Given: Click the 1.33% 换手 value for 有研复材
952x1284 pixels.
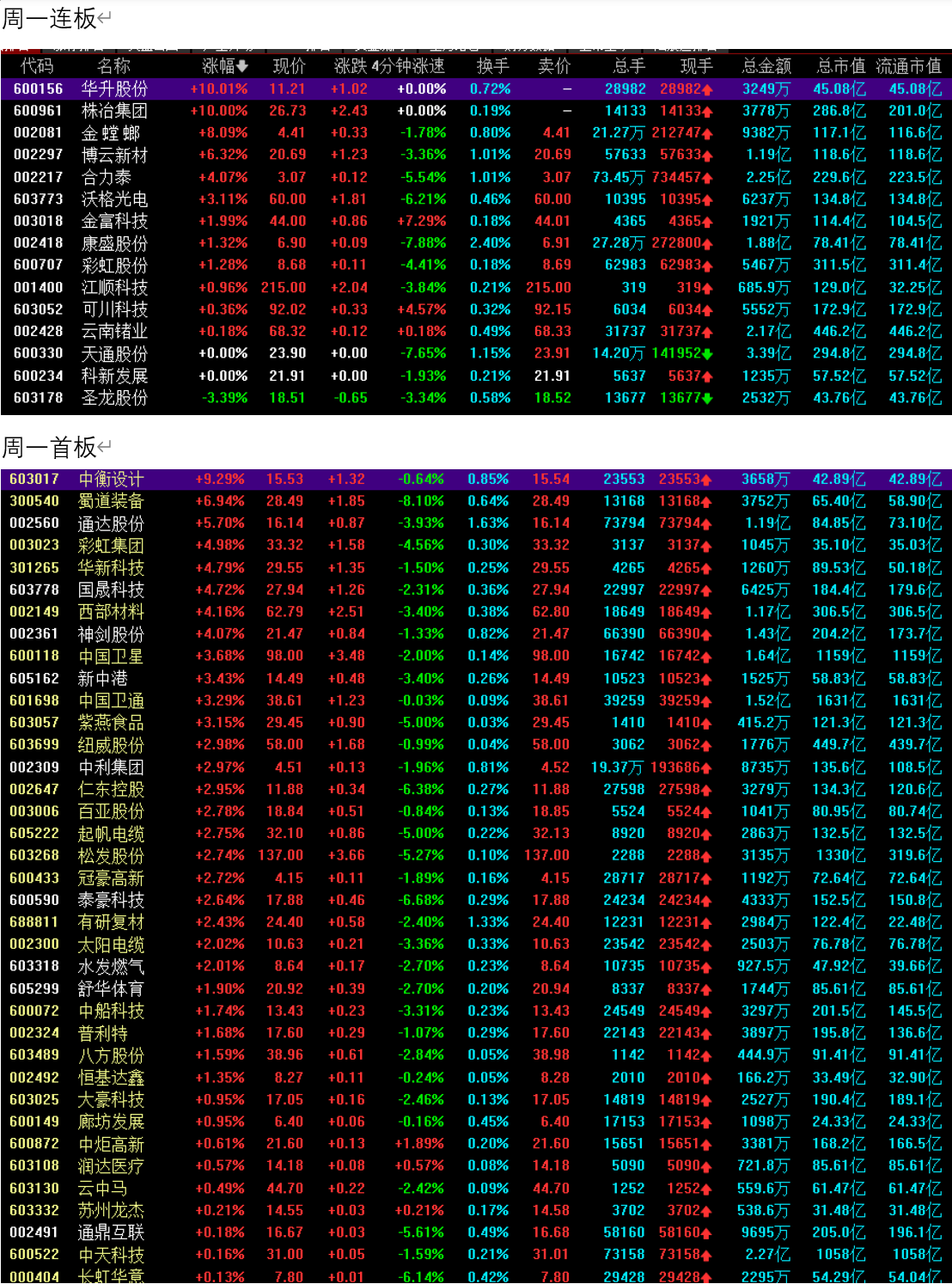Looking at the screenshot, I should 489,922.
